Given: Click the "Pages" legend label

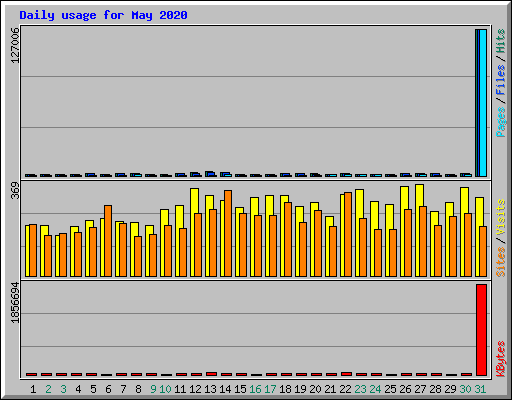Looking at the screenshot, I should point(500,122).
